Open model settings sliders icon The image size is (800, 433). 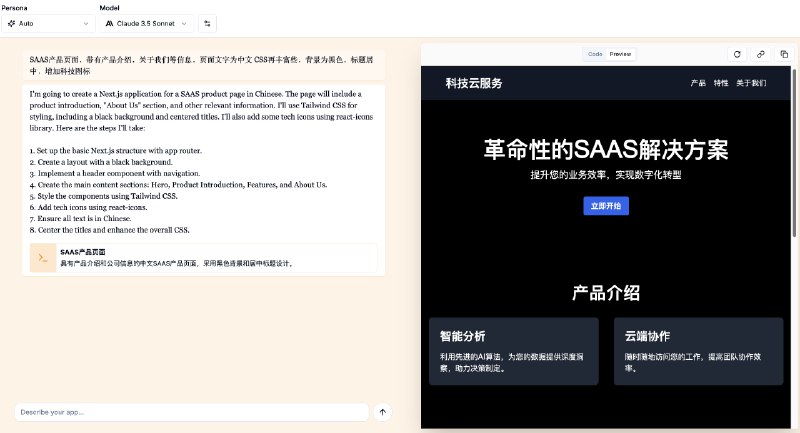[x=207, y=23]
